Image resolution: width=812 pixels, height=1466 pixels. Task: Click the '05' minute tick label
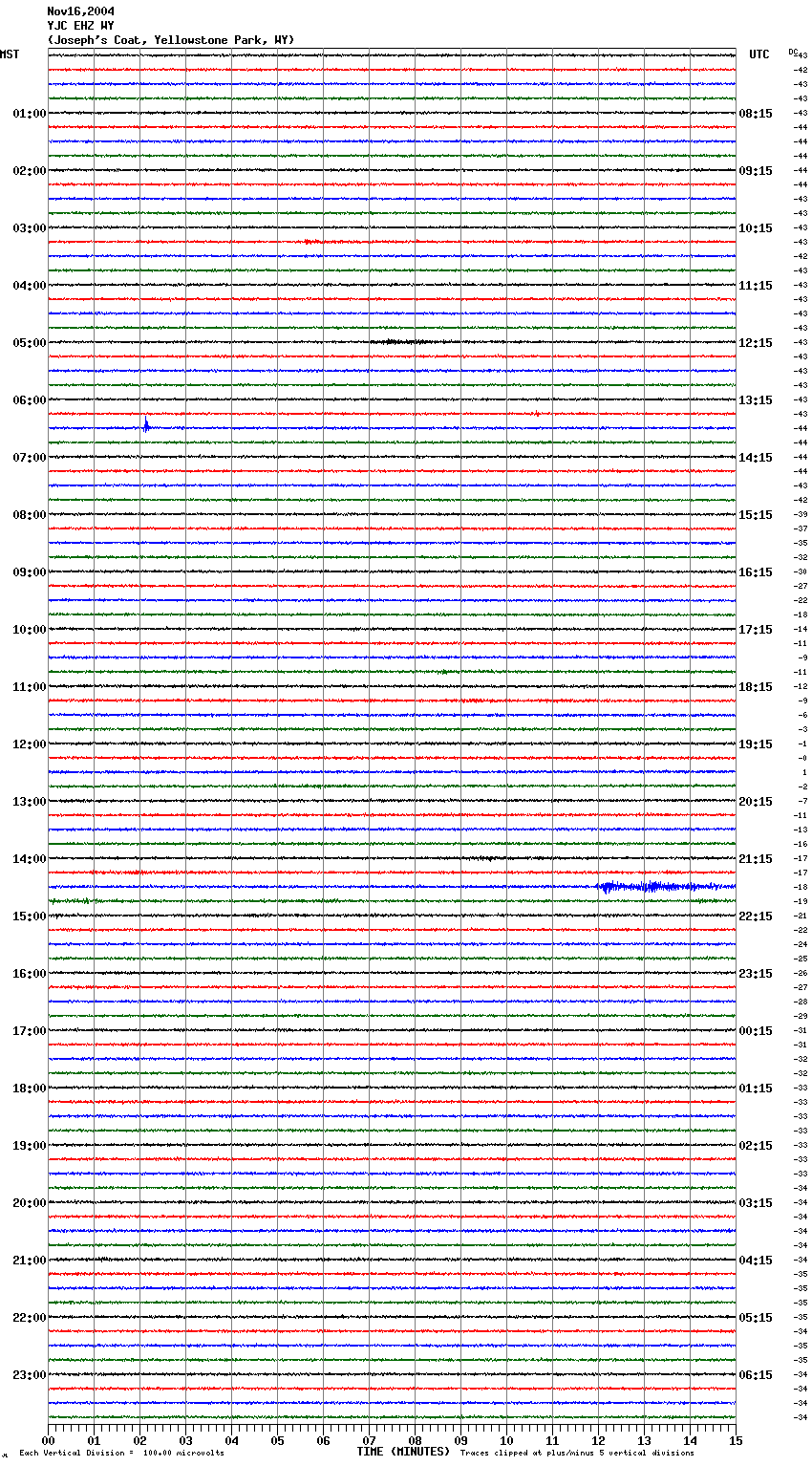click(277, 1440)
